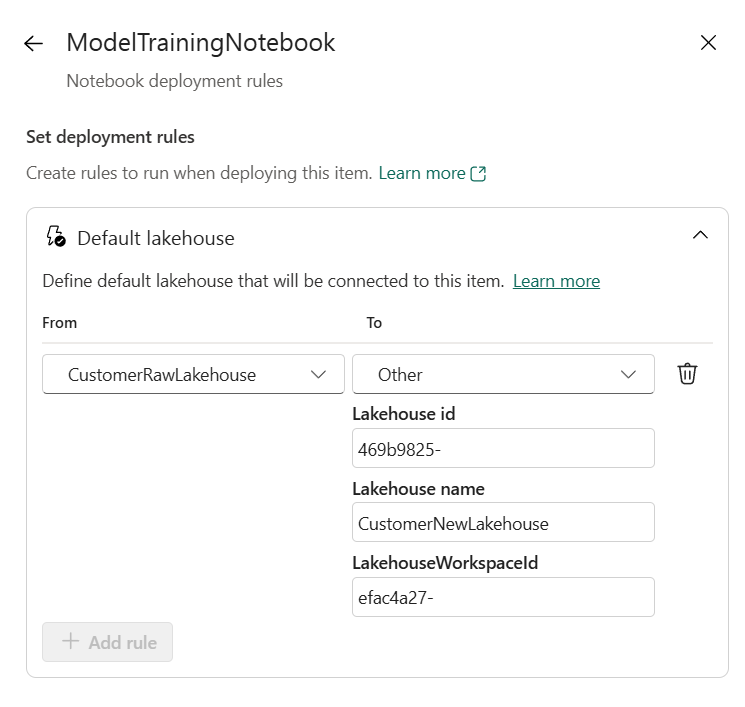Delete the lakehouse rule with trash icon

687,373
